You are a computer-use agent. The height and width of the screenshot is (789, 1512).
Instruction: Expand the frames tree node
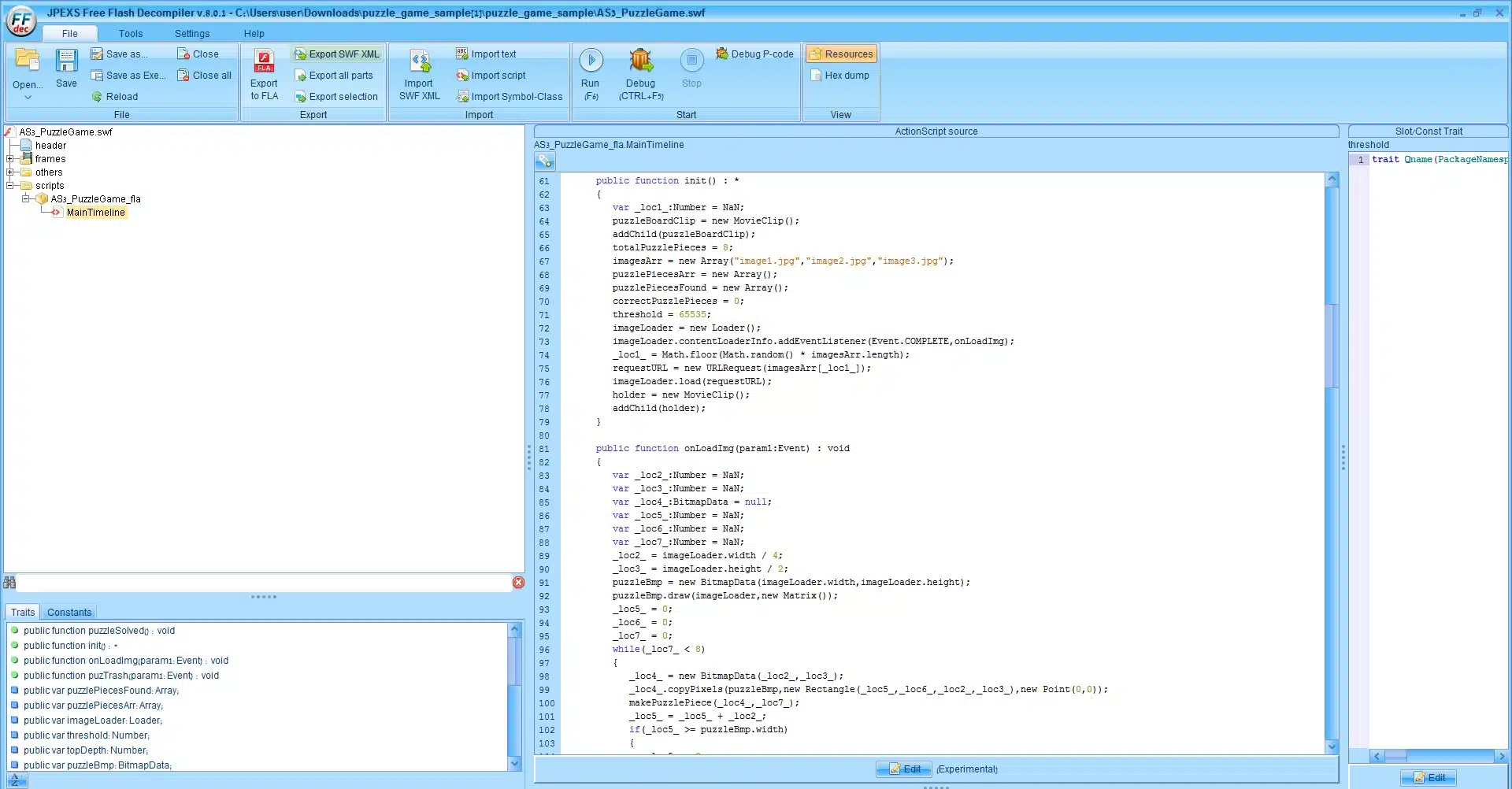click(x=10, y=159)
